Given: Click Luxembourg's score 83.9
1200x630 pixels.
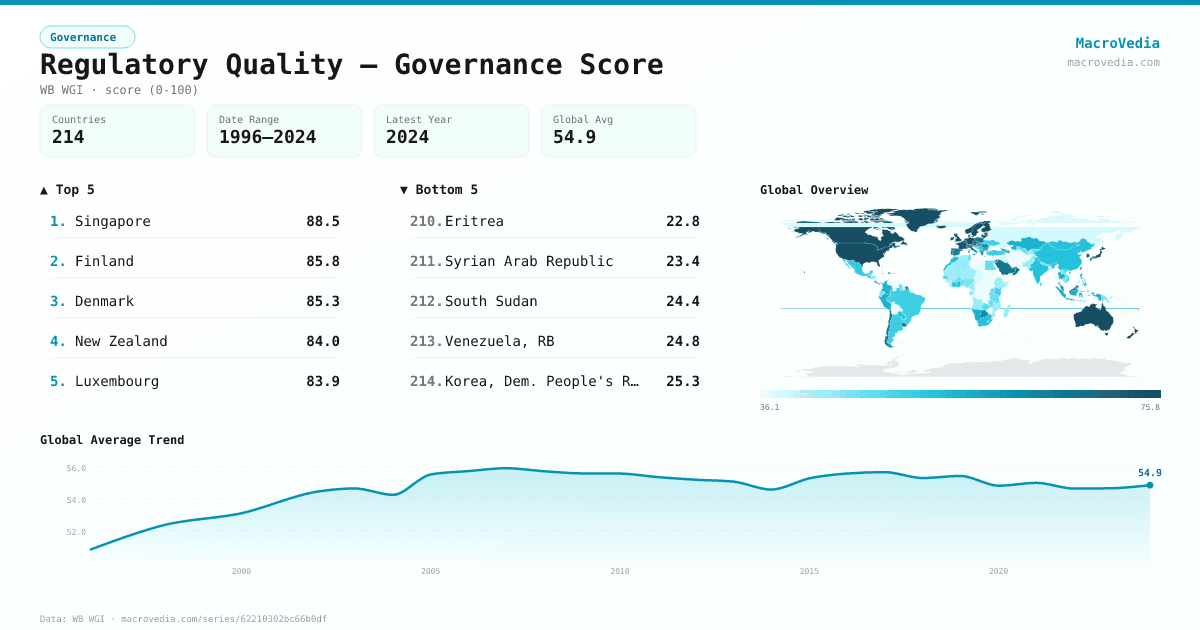Looking at the screenshot, I should tap(323, 381).
